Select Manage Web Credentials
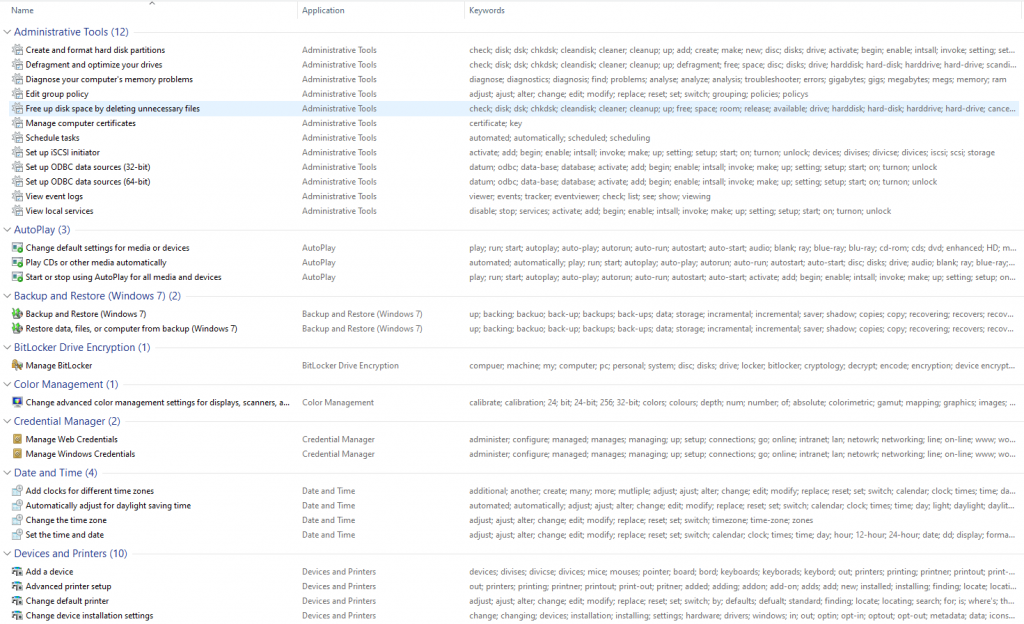Image resolution: width=1024 pixels, height=624 pixels. 72,439
